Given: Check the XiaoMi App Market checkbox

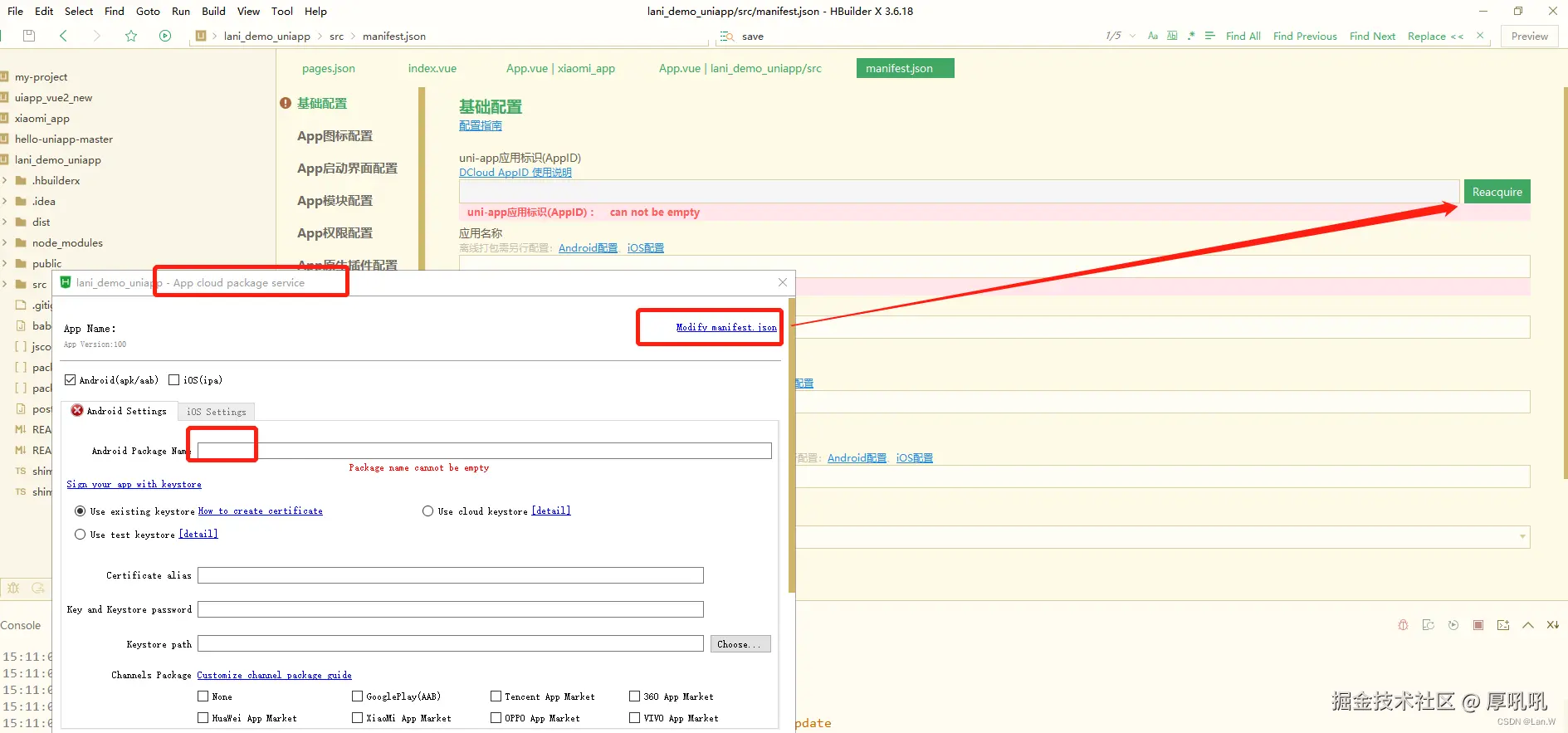Looking at the screenshot, I should coord(358,718).
